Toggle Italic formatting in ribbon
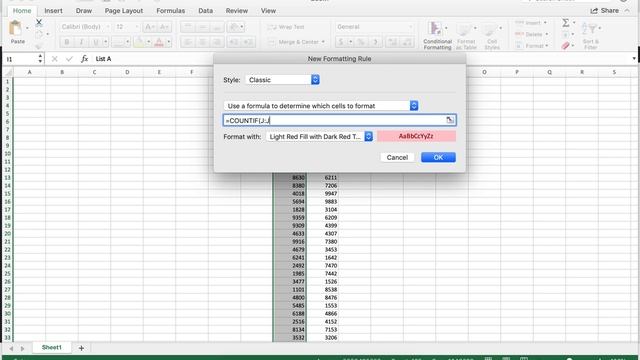 [81, 42]
